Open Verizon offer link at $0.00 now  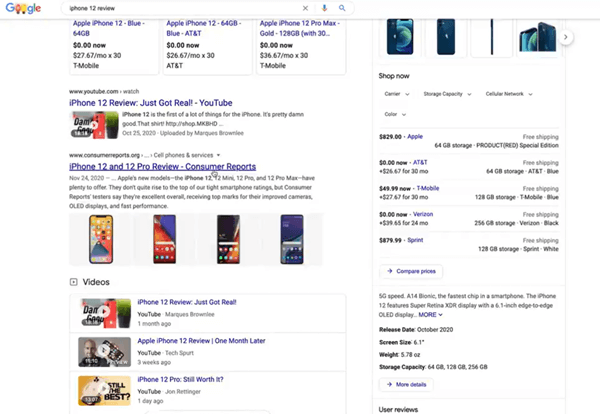coord(423,214)
